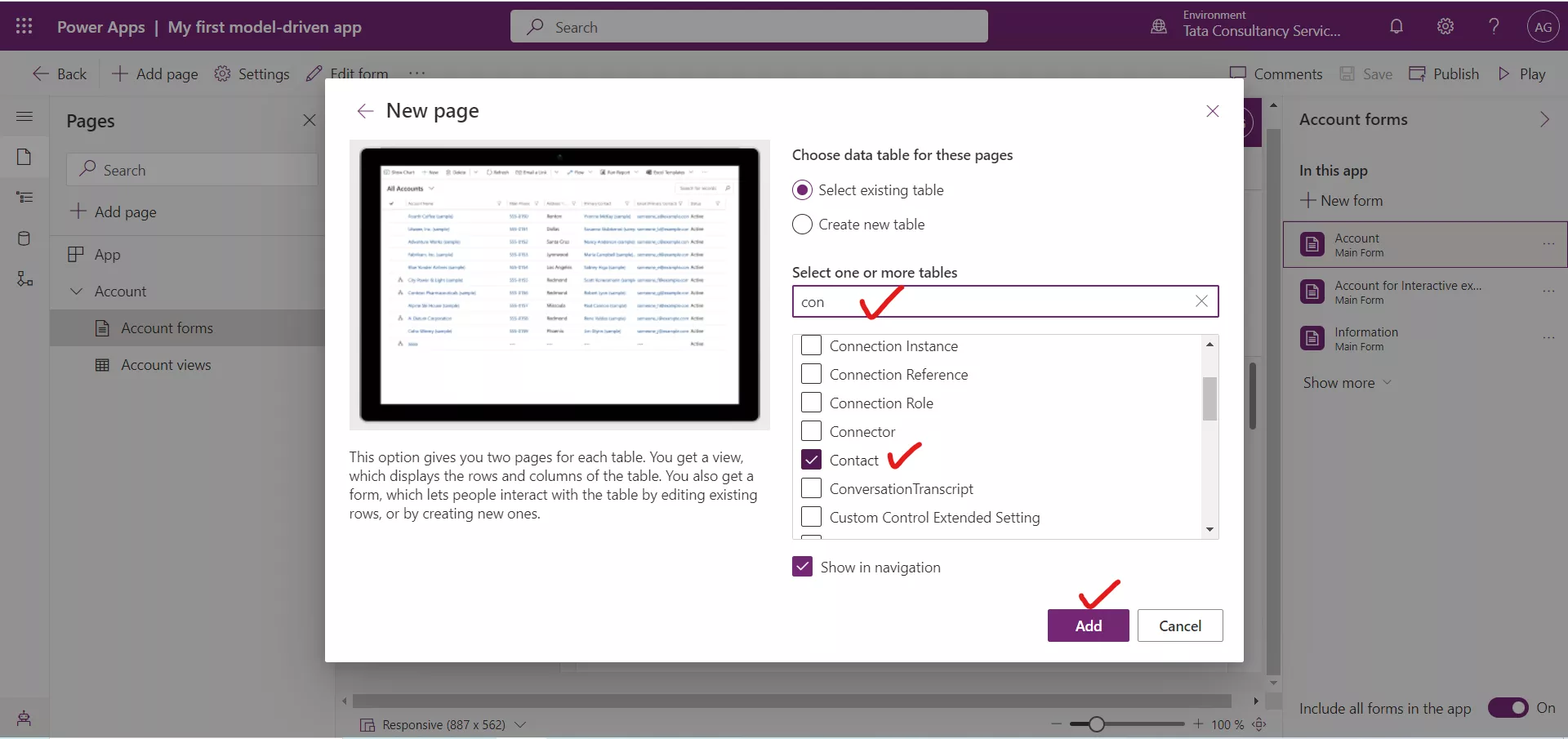
Task: Open the Responsive screen size dropdown
Action: 520,725
